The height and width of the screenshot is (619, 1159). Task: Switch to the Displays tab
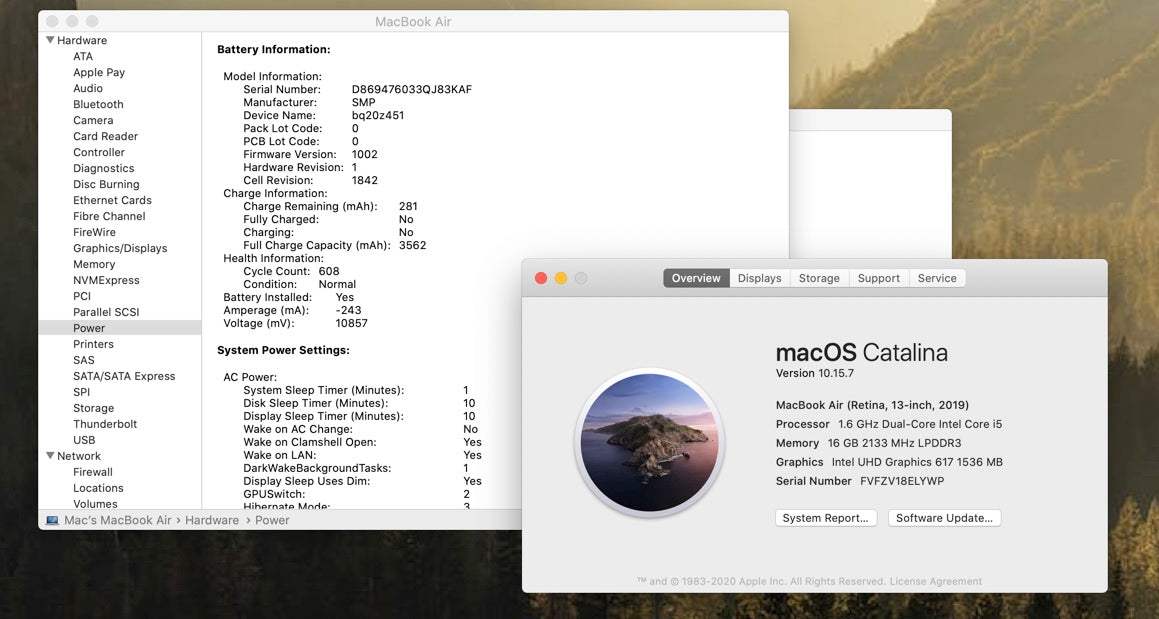759,278
